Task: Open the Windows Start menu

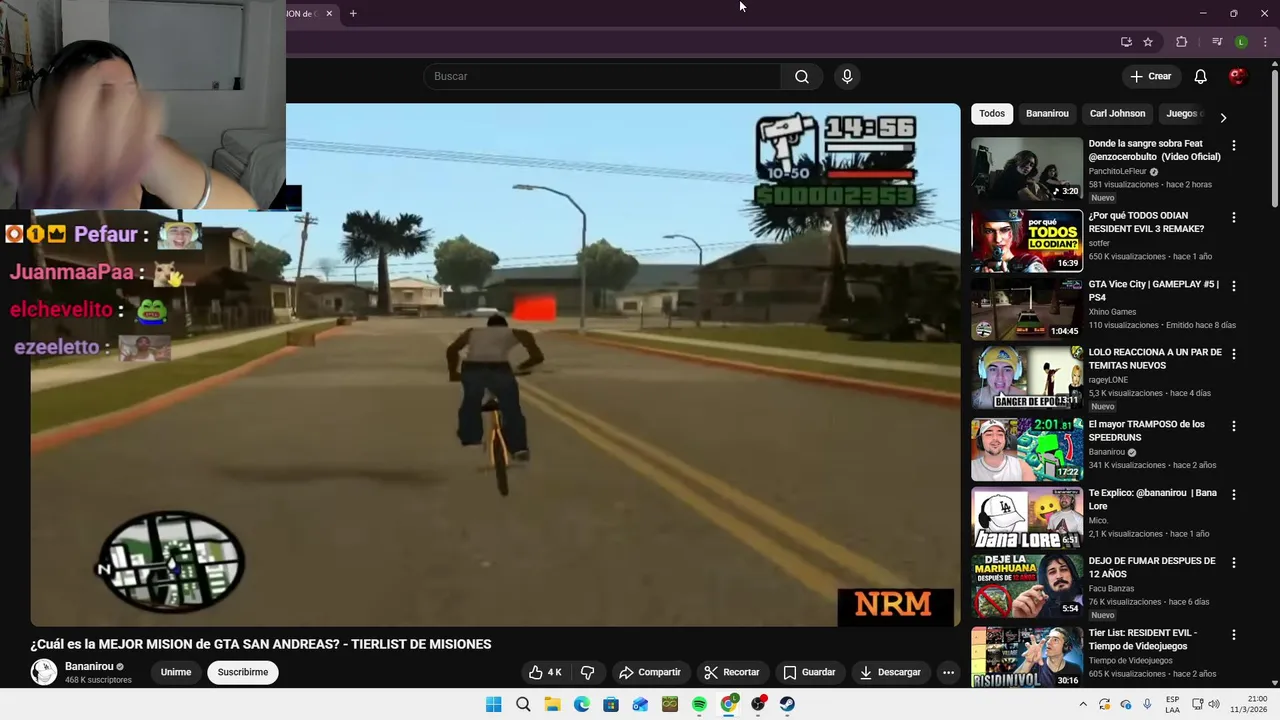Action: 494,704
